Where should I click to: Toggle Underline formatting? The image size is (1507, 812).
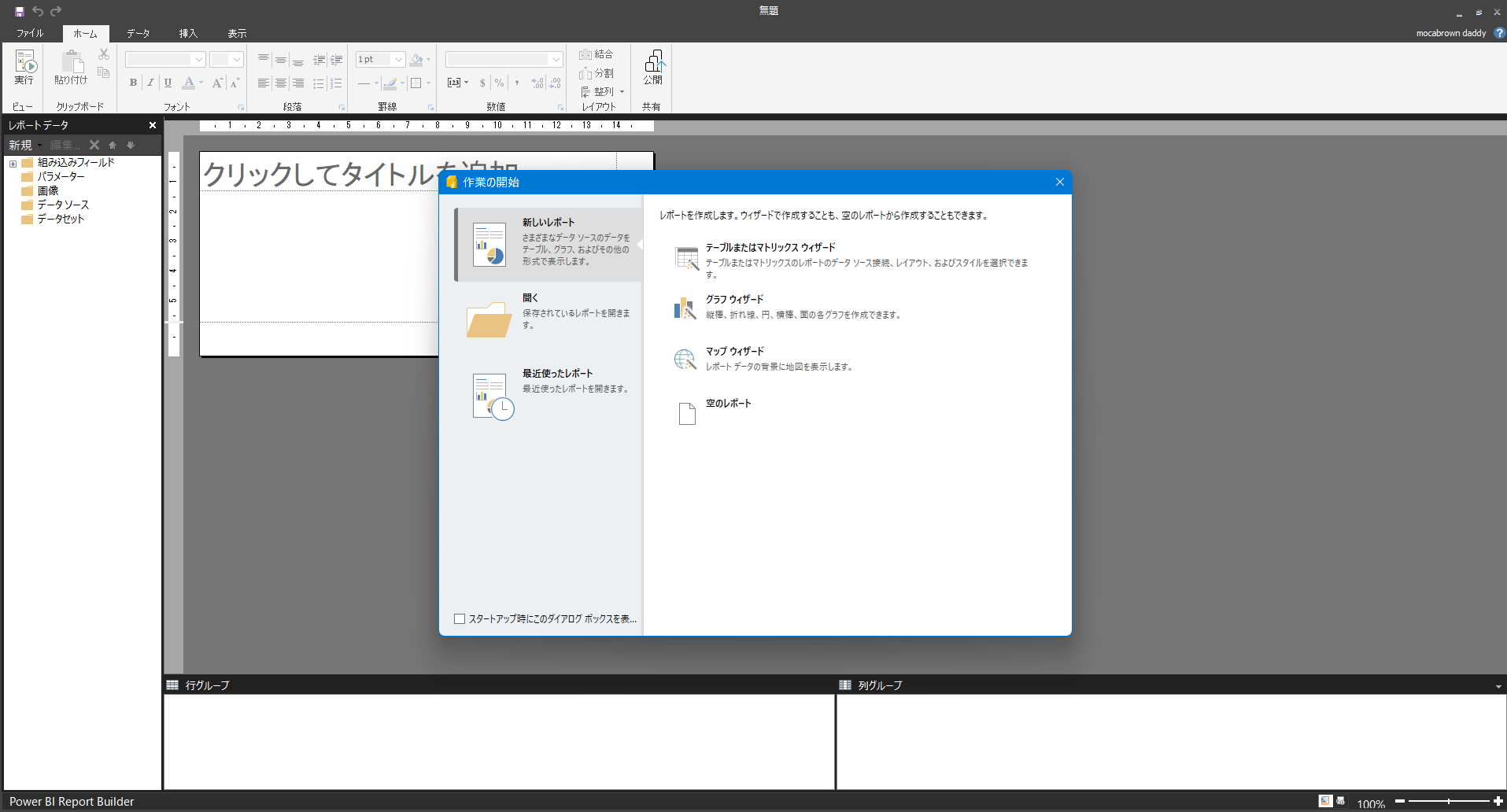point(168,83)
